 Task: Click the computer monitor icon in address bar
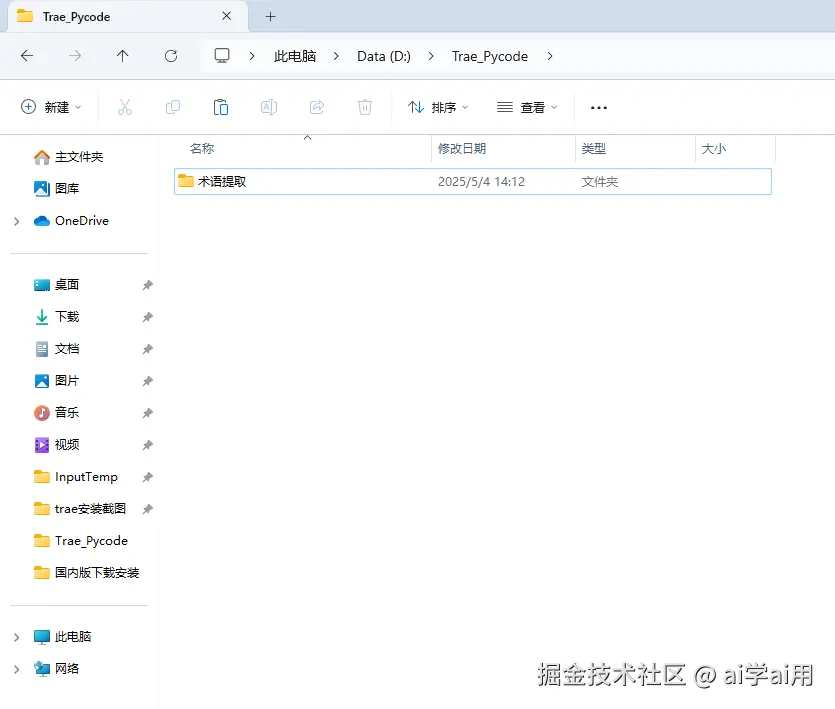[x=222, y=55]
